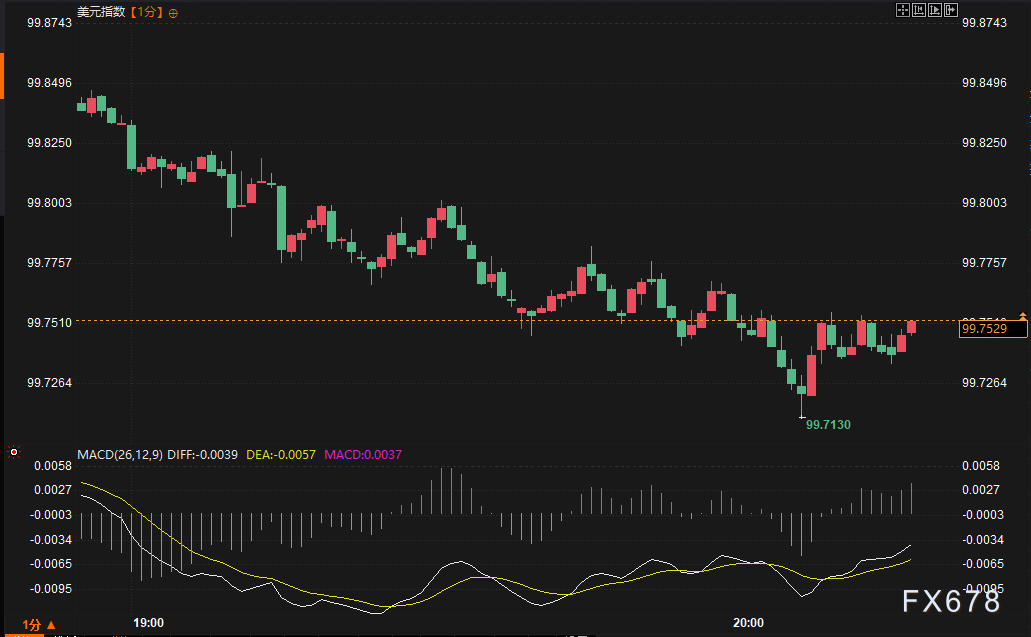The height and width of the screenshot is (637, 1031).
Task: Select the crosshair cursor tool icon
Action: click(903, 10)
